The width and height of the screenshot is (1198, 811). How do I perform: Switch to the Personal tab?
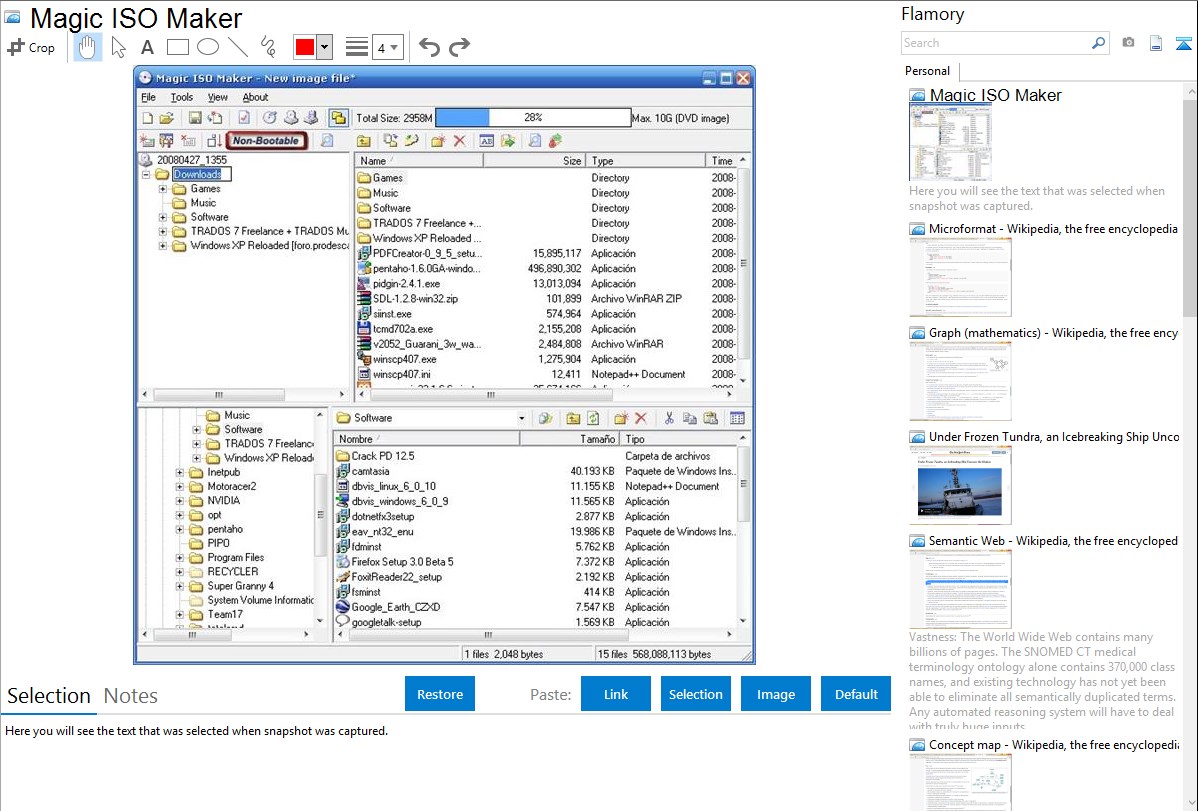928,71
